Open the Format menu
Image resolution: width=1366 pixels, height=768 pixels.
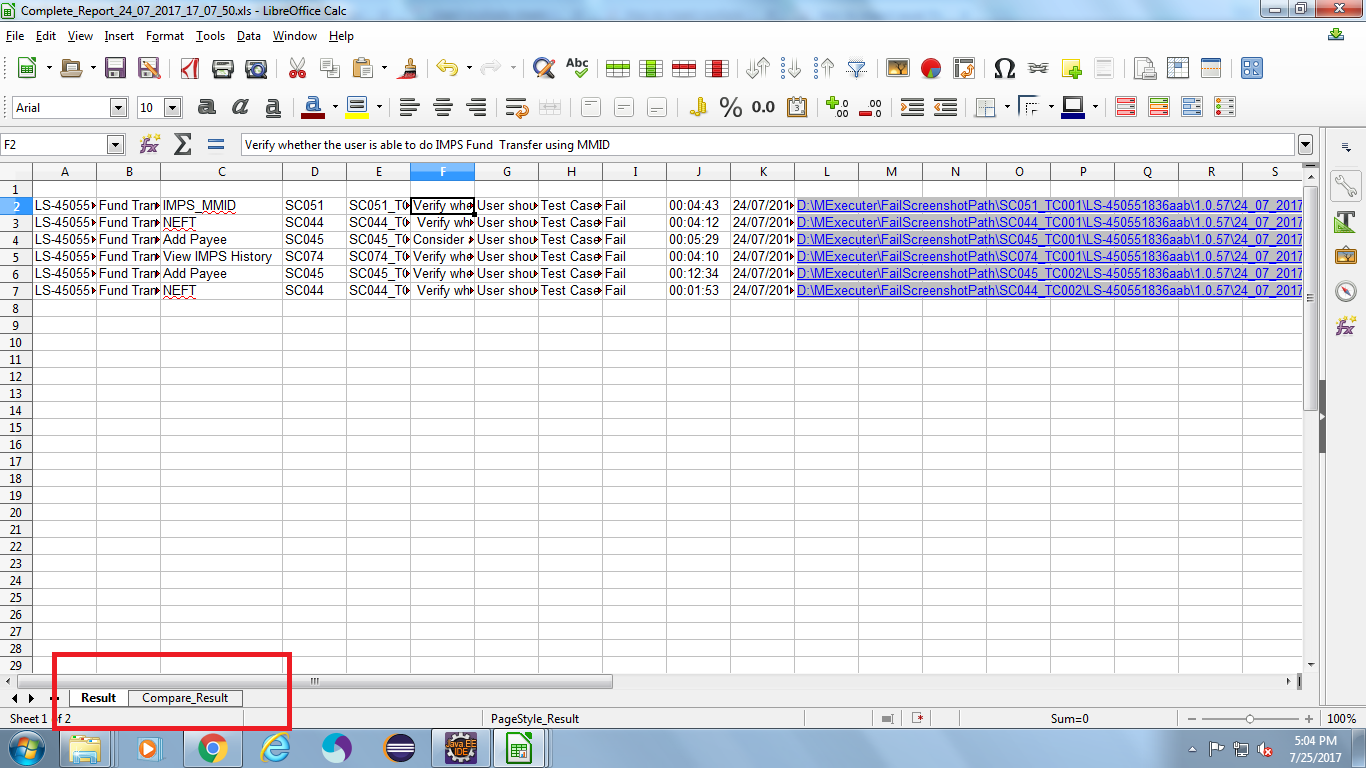tap(165, 36)
